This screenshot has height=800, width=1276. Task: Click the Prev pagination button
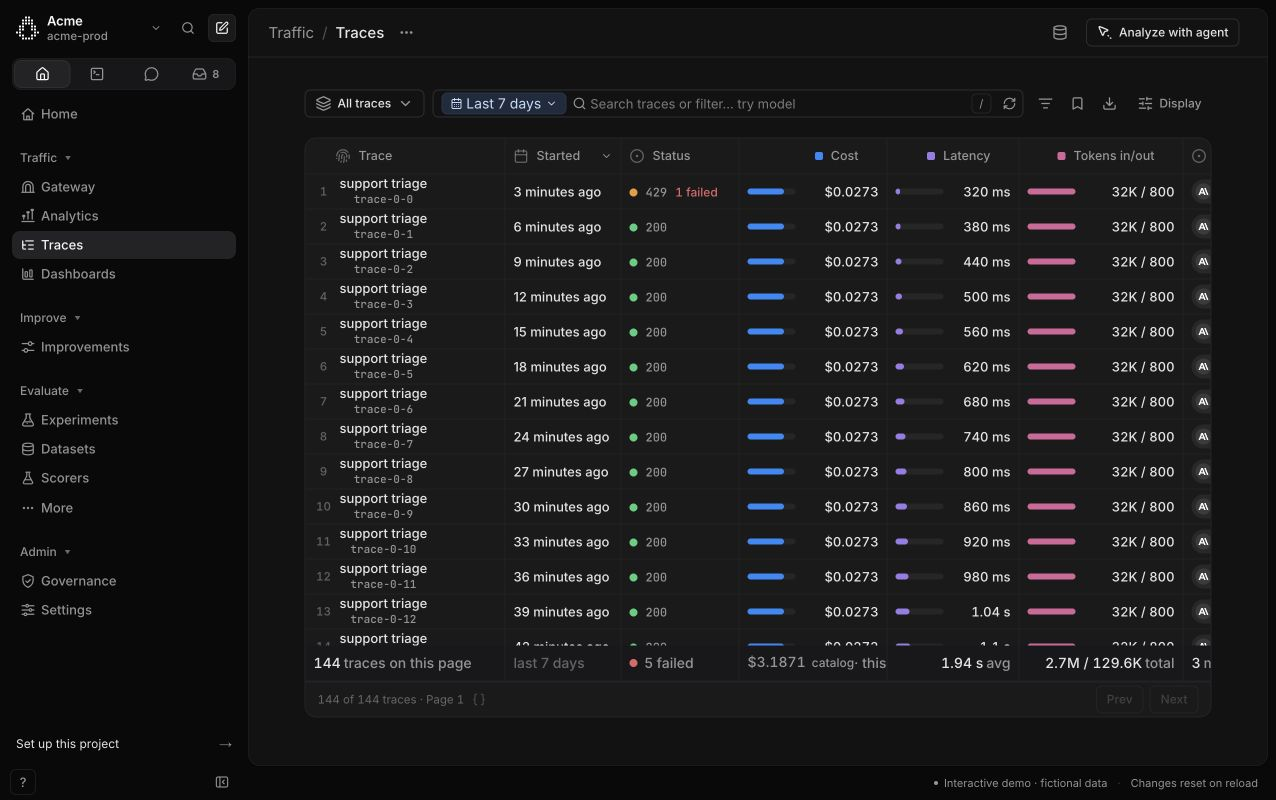[x=1120, y=699]
